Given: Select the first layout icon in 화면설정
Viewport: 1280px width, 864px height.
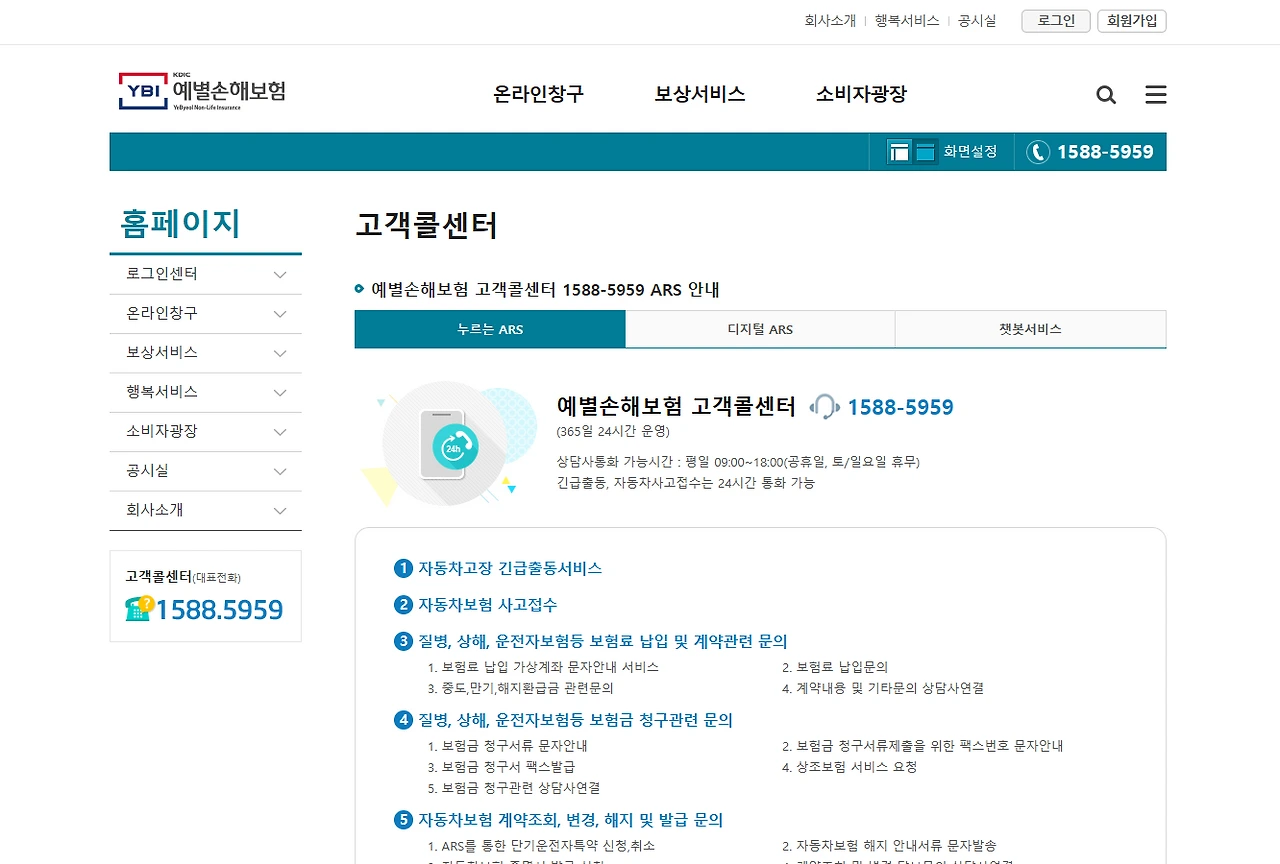Looking at the screenshot, I should [900, 152].
